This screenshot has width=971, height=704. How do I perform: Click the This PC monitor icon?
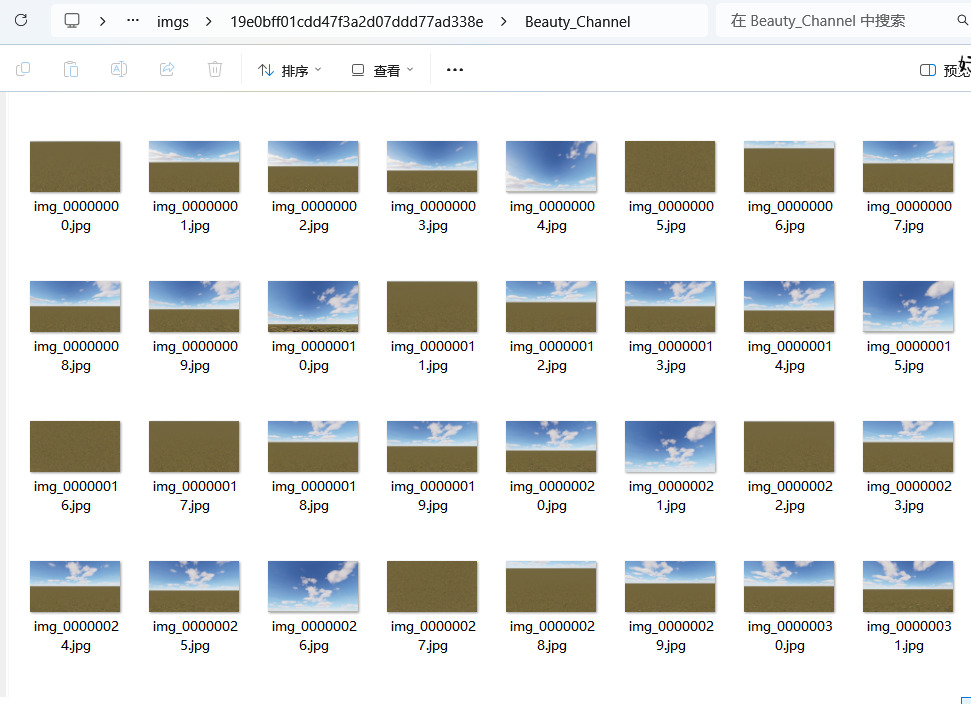click(72, 21)
